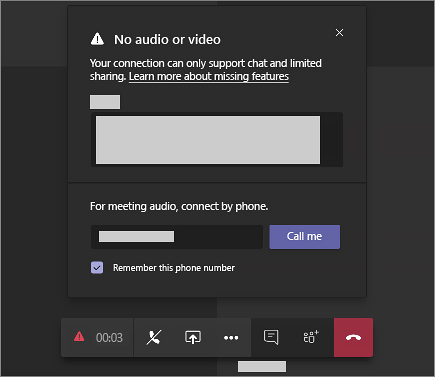Uncheck Remember this phone number
Viewport: 435px width, 377px height.
[97, 268]
